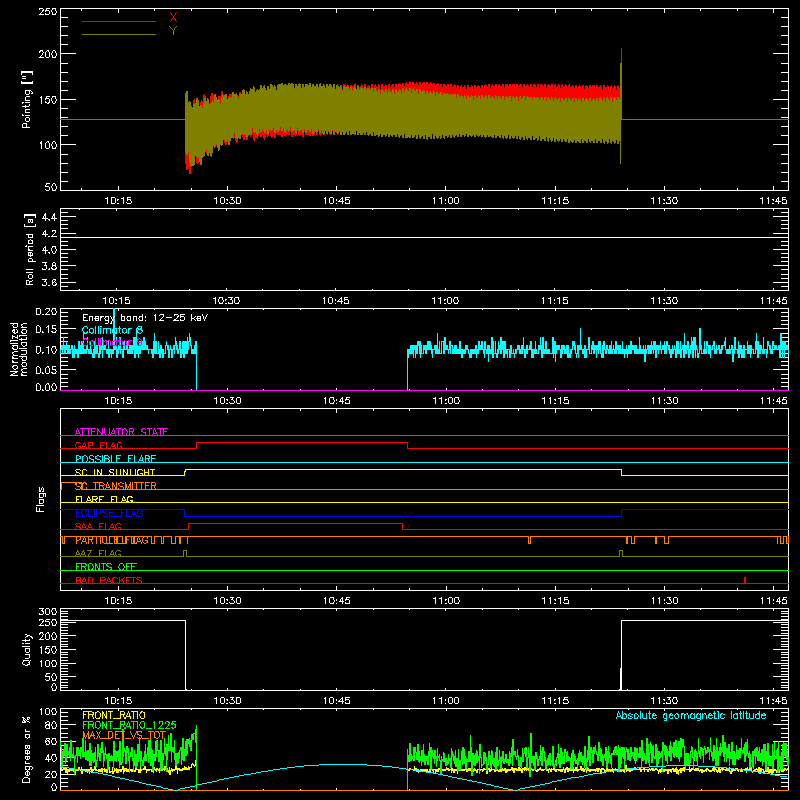800x800 pixels.
Task: Click the olive Y legend label
Action: pyautogui.click(x=173, y=31)
